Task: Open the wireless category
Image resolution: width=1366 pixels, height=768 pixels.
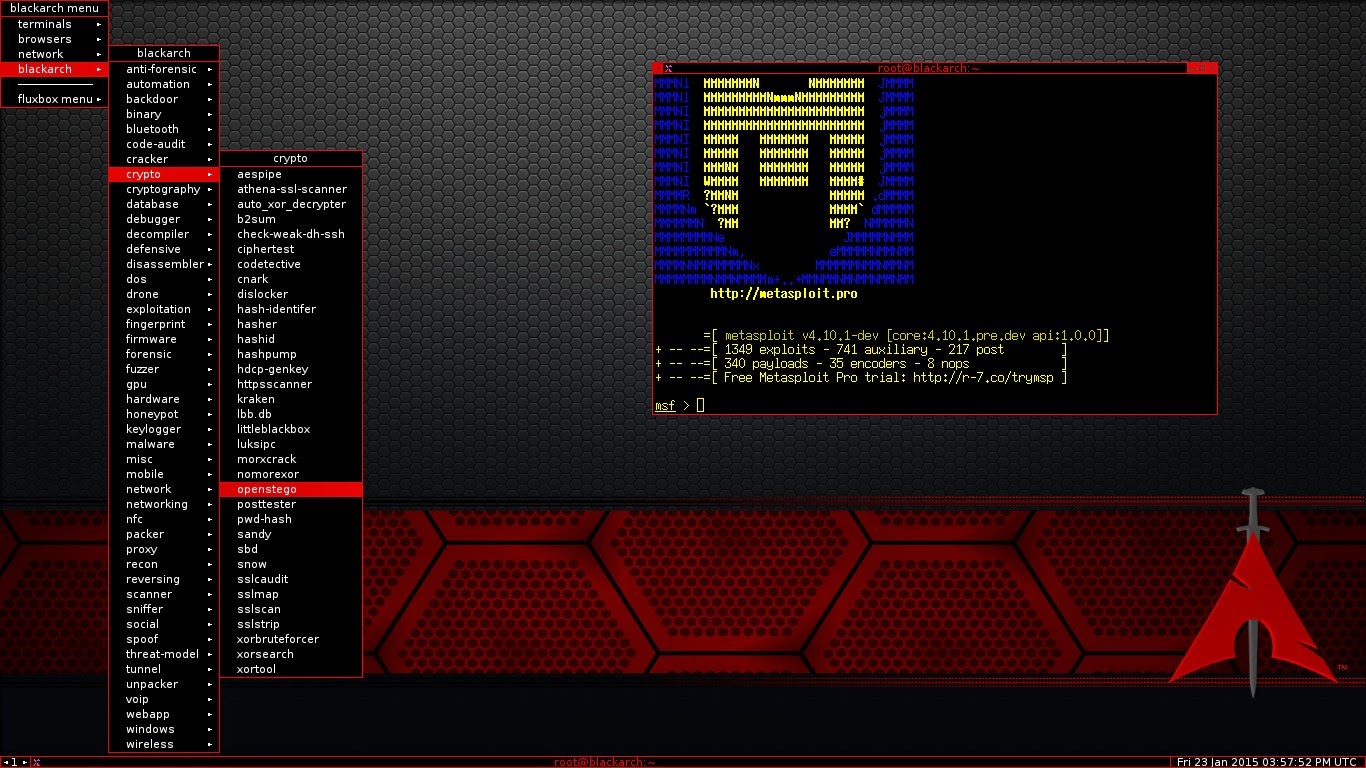Action: (164, 744)
